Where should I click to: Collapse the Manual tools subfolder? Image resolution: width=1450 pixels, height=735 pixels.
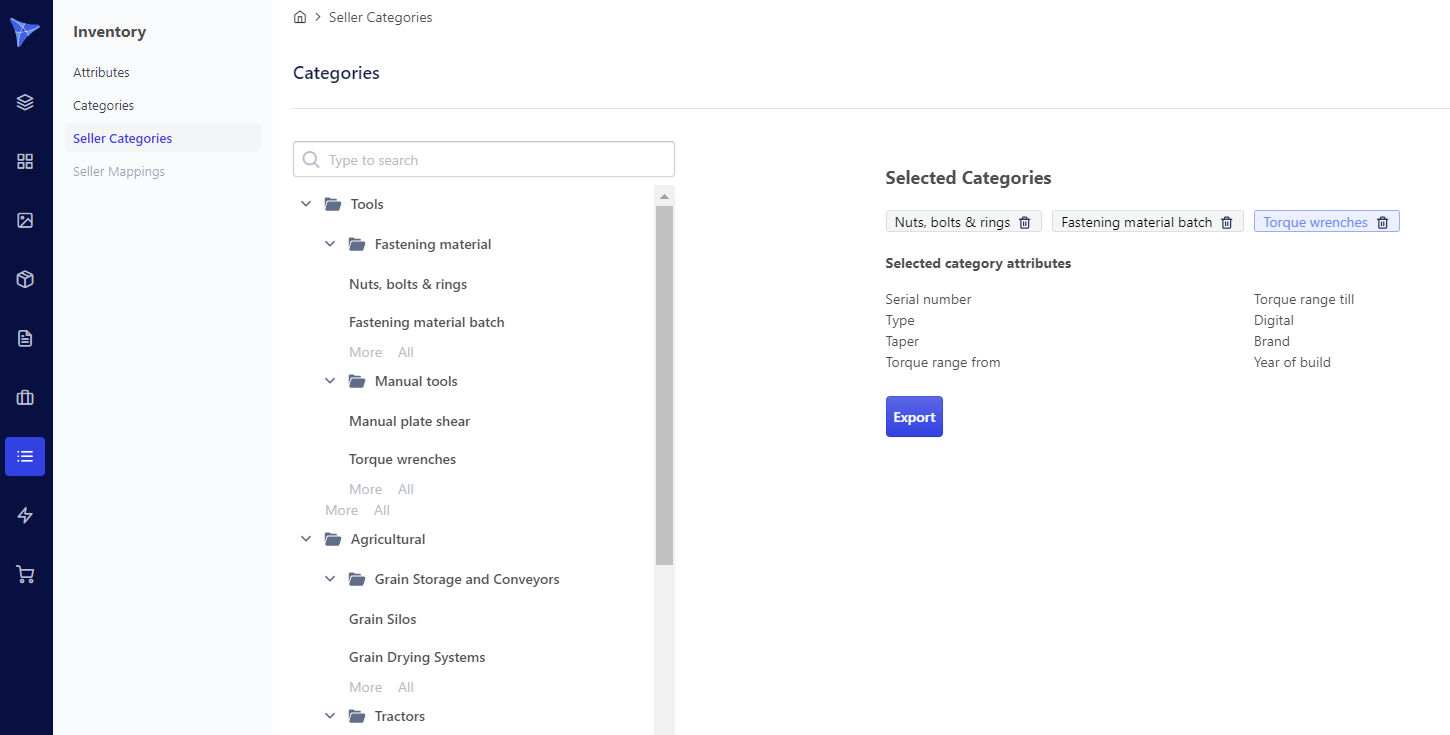point(330,381)
